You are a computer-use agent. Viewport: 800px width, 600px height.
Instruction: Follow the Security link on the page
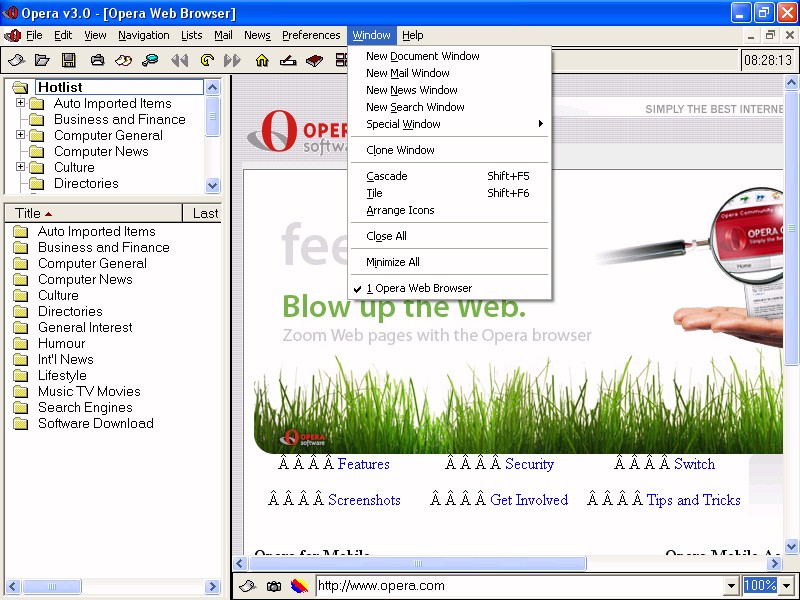pyautogui.click(x=529, y=464)
